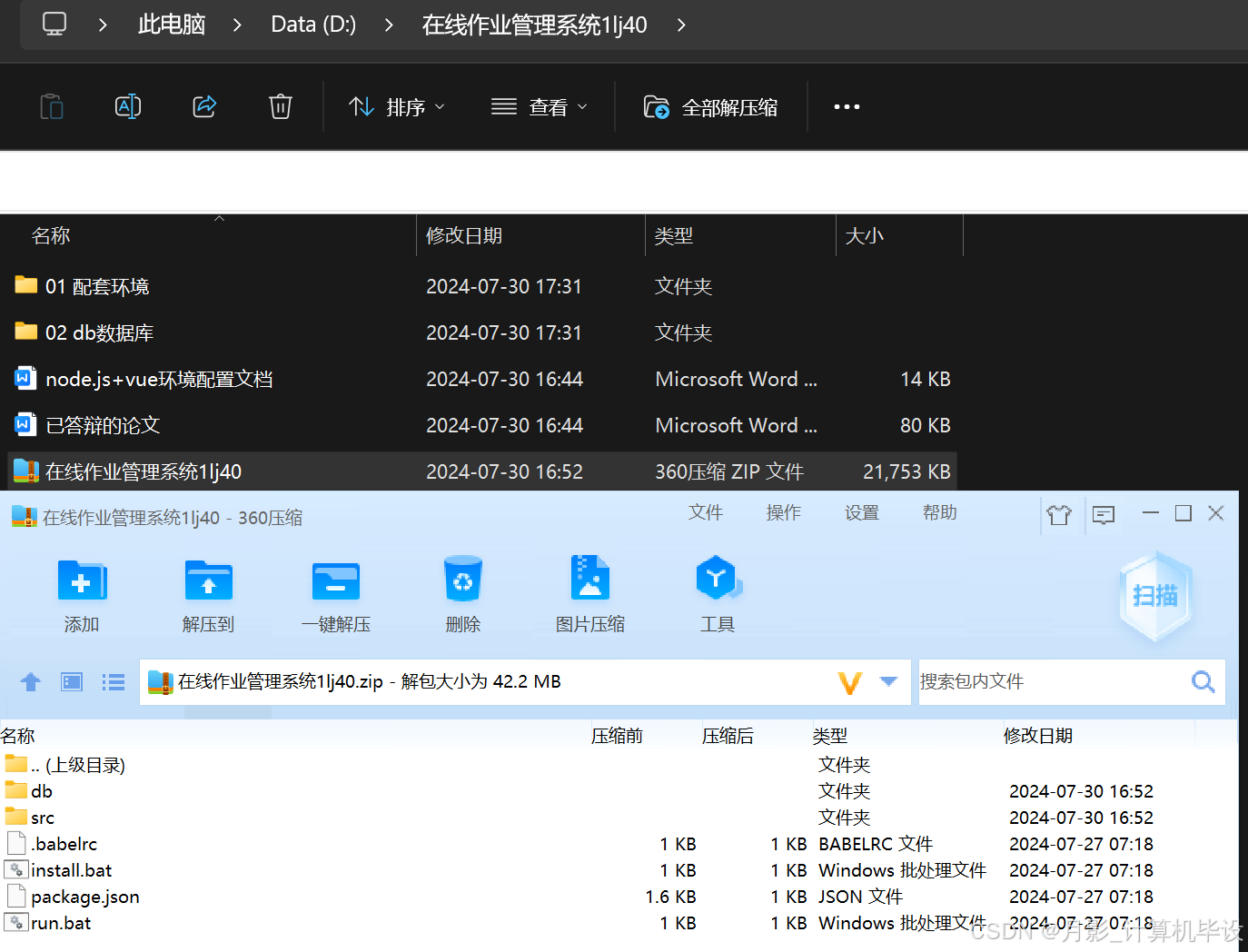
Task: Select the rename icon in Explorer toolbar
Action: tap(127, 106)
